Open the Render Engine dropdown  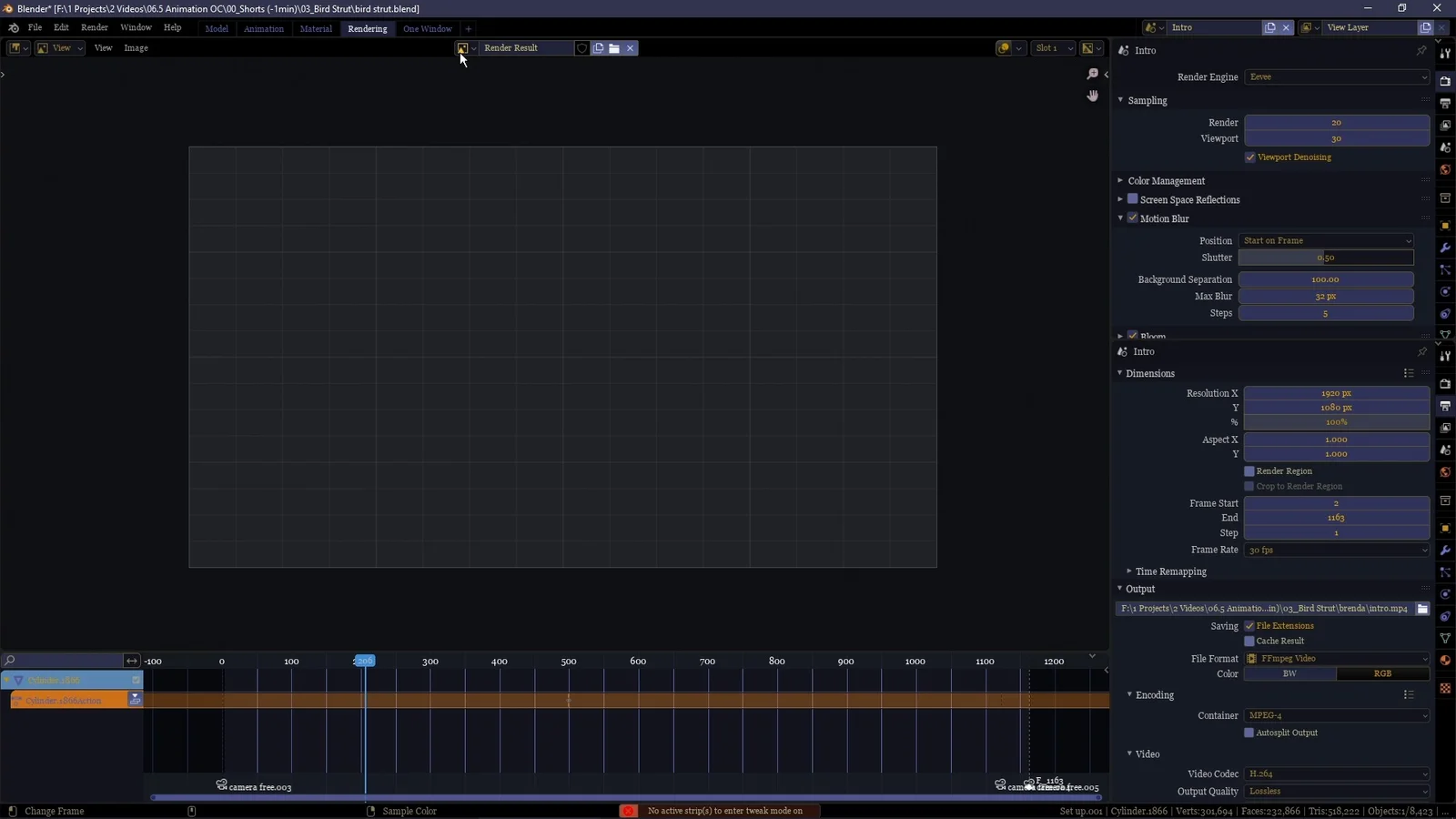(x=1336, y=77)
